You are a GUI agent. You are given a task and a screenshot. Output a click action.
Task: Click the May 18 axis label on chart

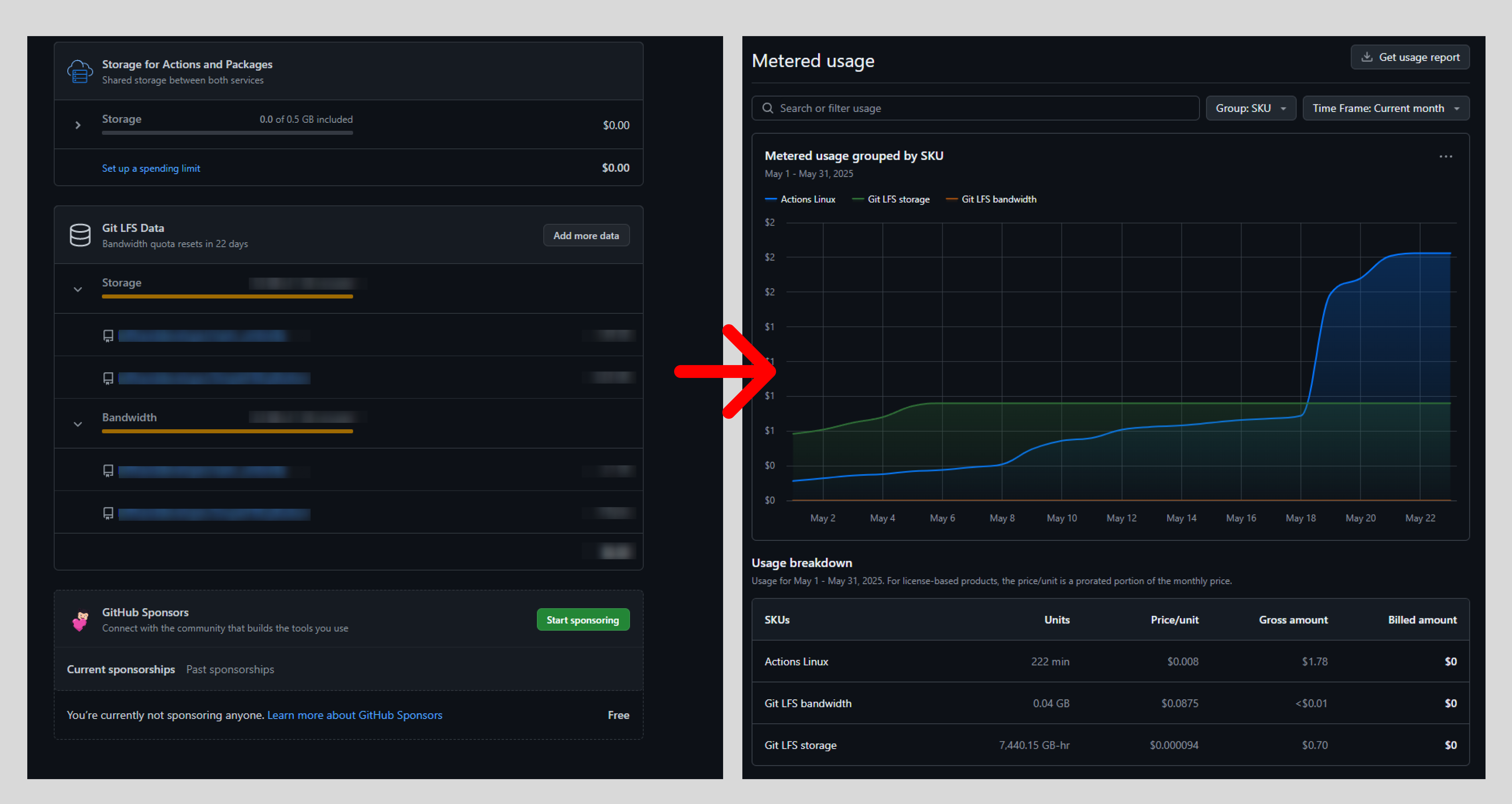point(1300,518)
